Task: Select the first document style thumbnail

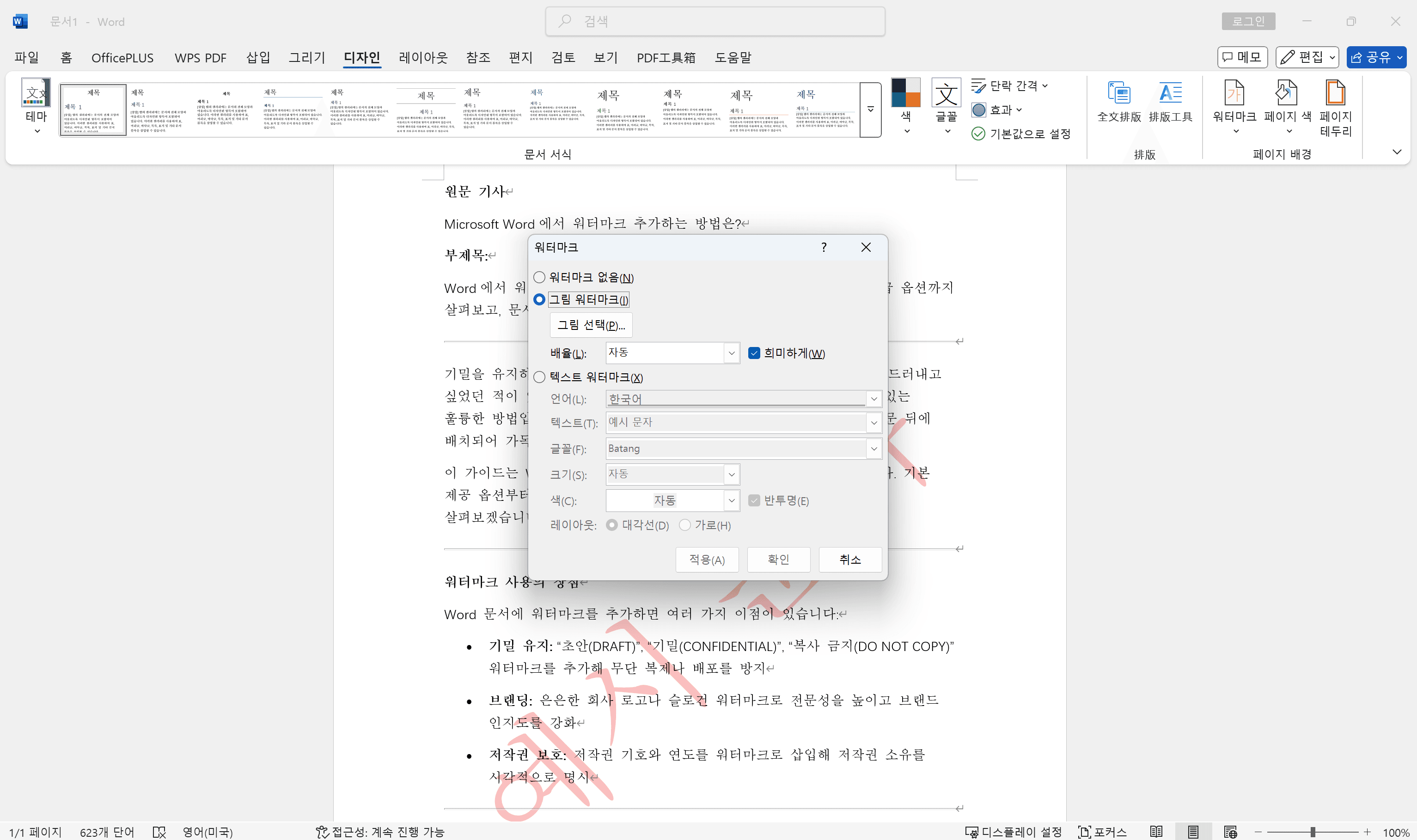Action: coord(93,110)
